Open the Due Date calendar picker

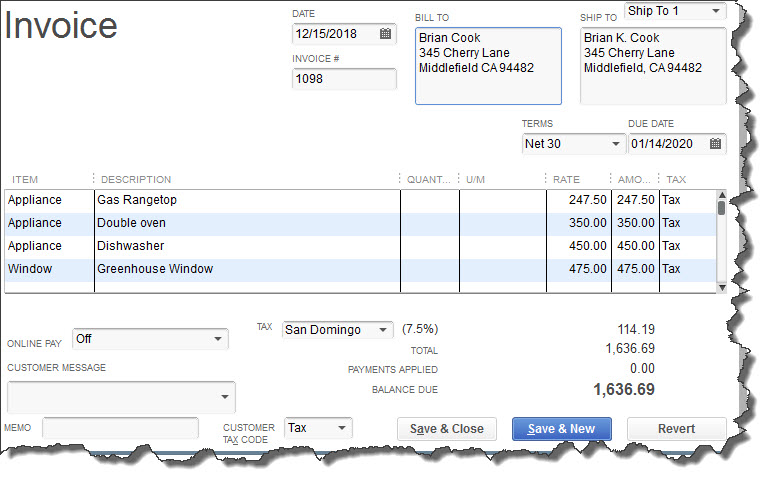[x=715, y=144]
